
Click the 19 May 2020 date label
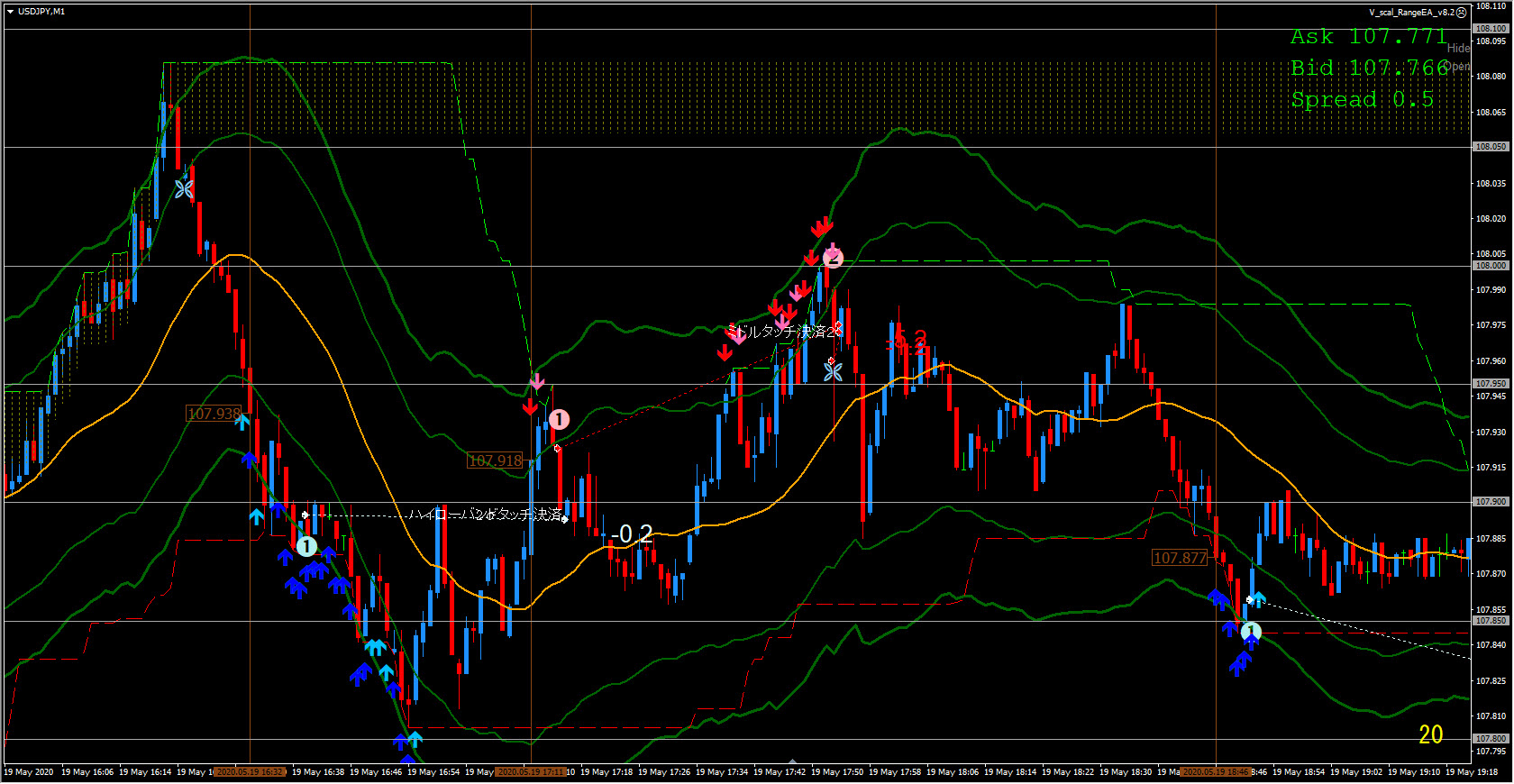(x=29, y=772)
